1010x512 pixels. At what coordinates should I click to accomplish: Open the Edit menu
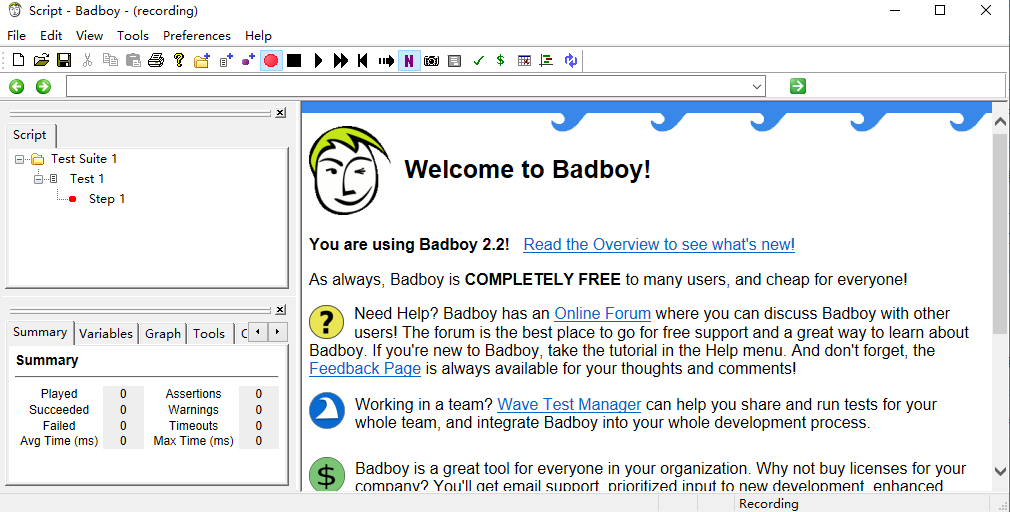point(51,35)
